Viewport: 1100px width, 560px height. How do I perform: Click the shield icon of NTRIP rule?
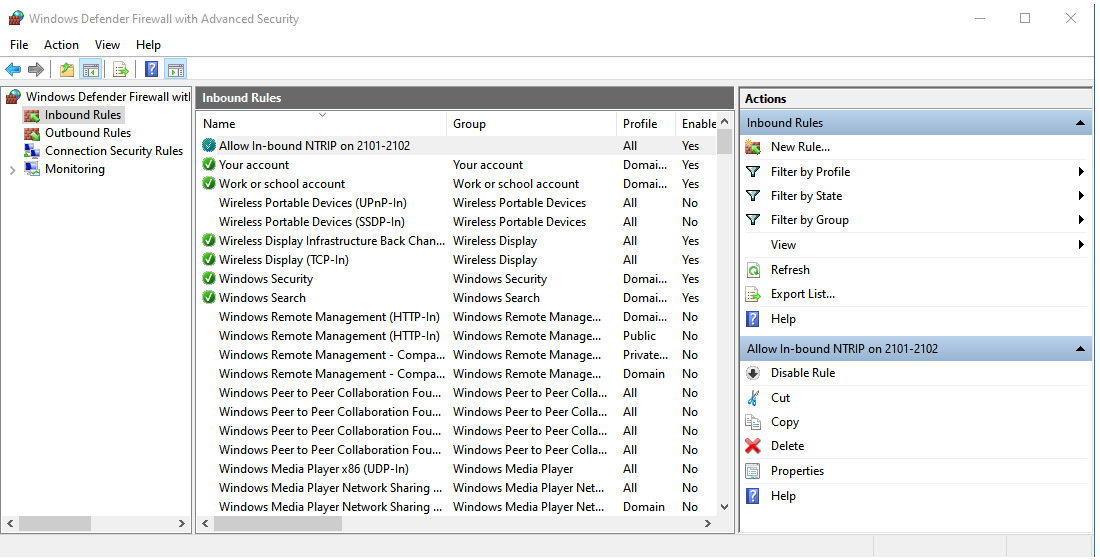208,146
